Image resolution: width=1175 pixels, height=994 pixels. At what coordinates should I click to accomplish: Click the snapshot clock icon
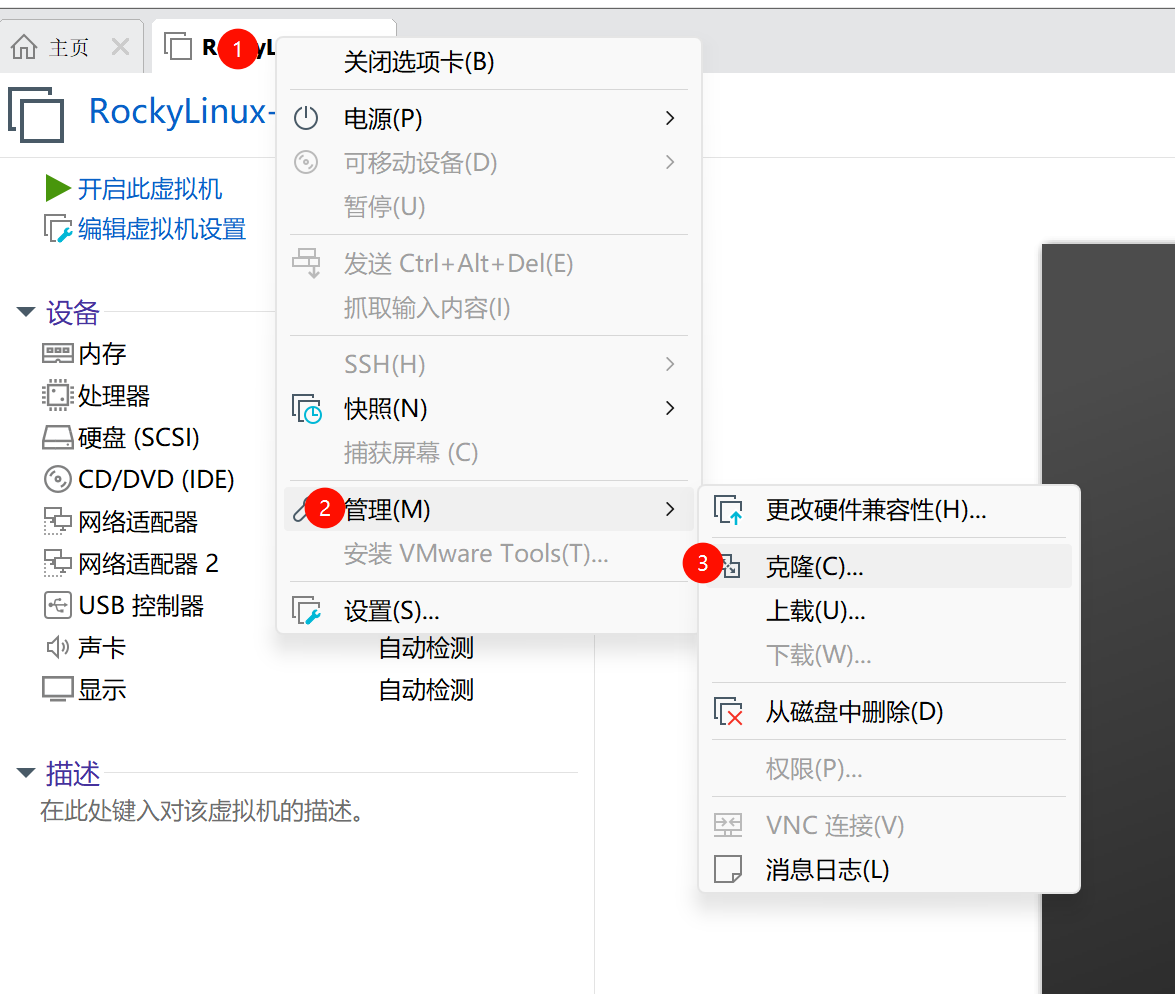click(x=306, y=409)
